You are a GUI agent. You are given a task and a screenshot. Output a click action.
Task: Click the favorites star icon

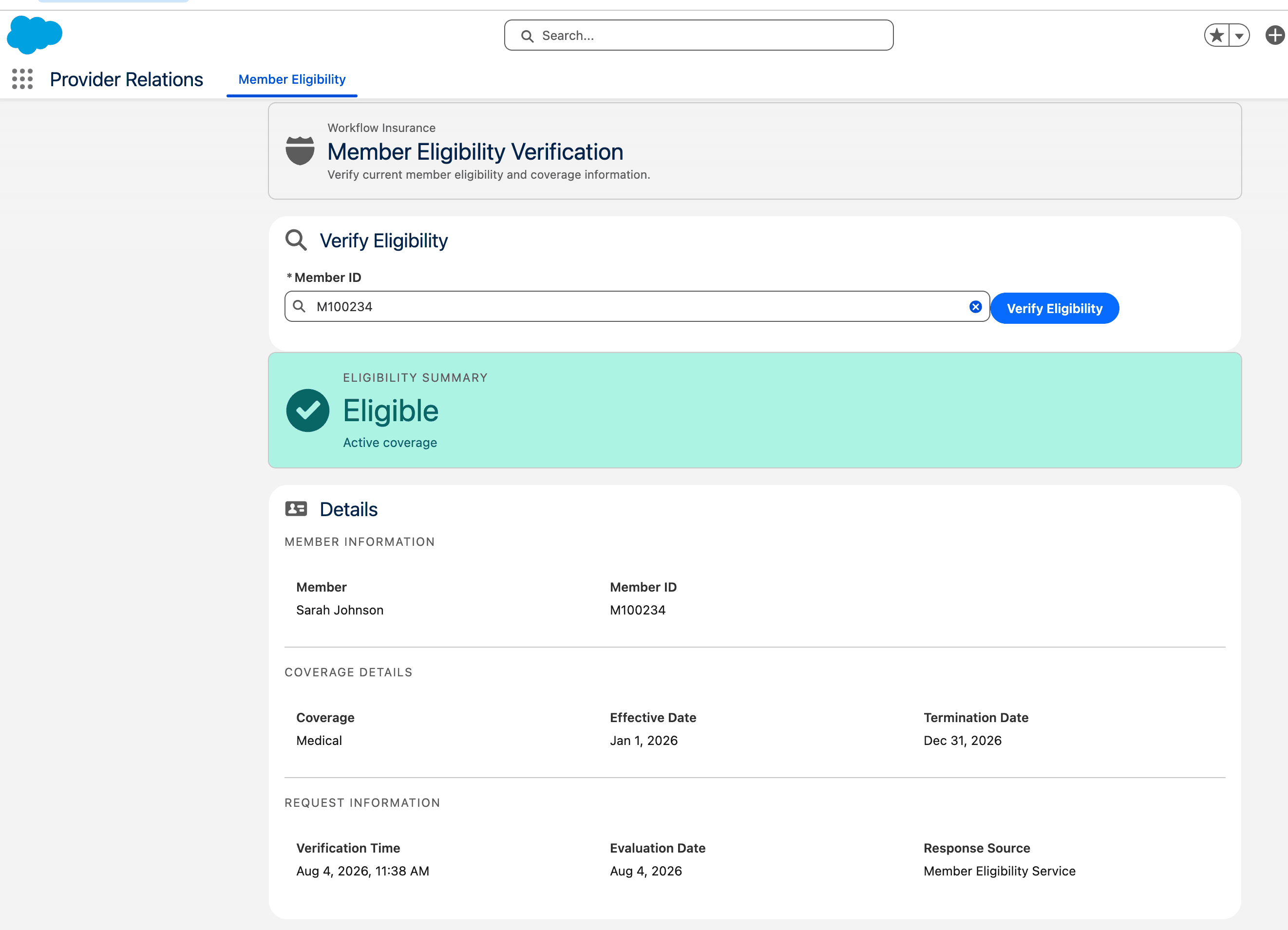(1216, 35)
